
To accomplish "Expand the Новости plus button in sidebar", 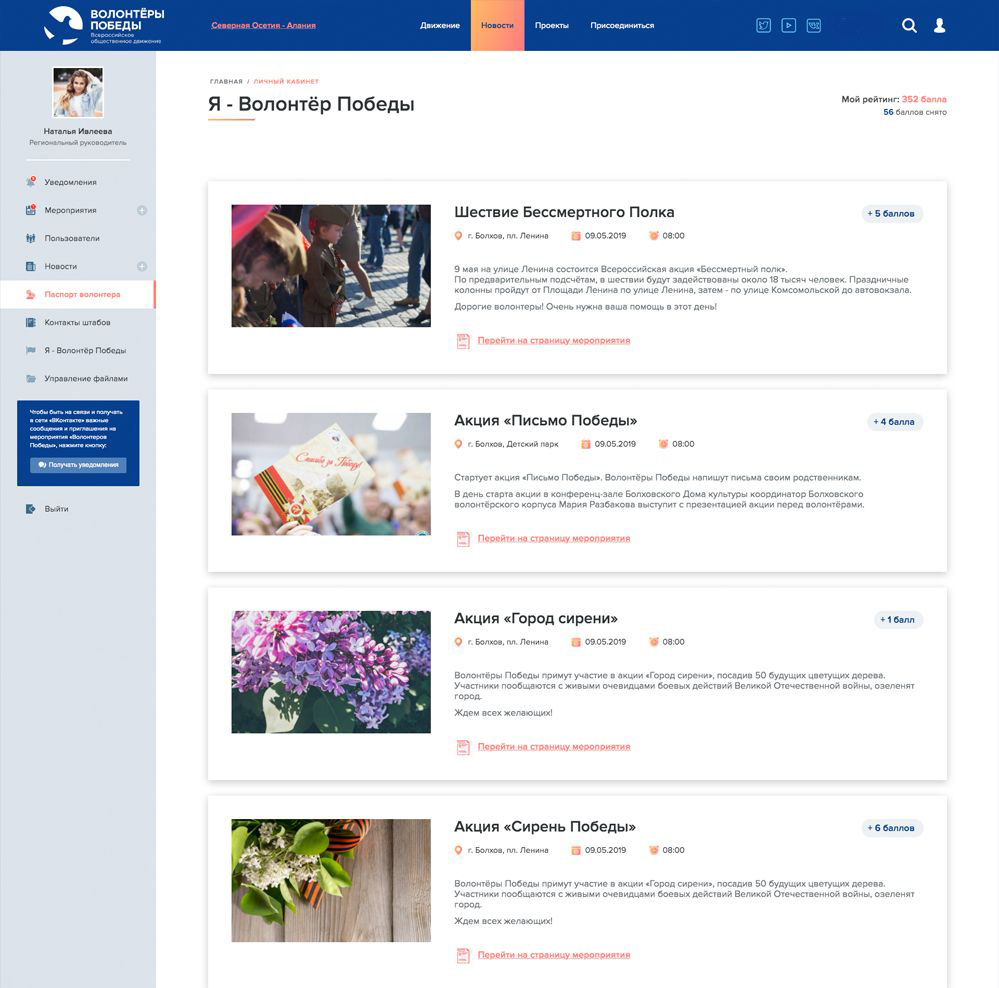I will pyautogui.click(x=142, y=266).
